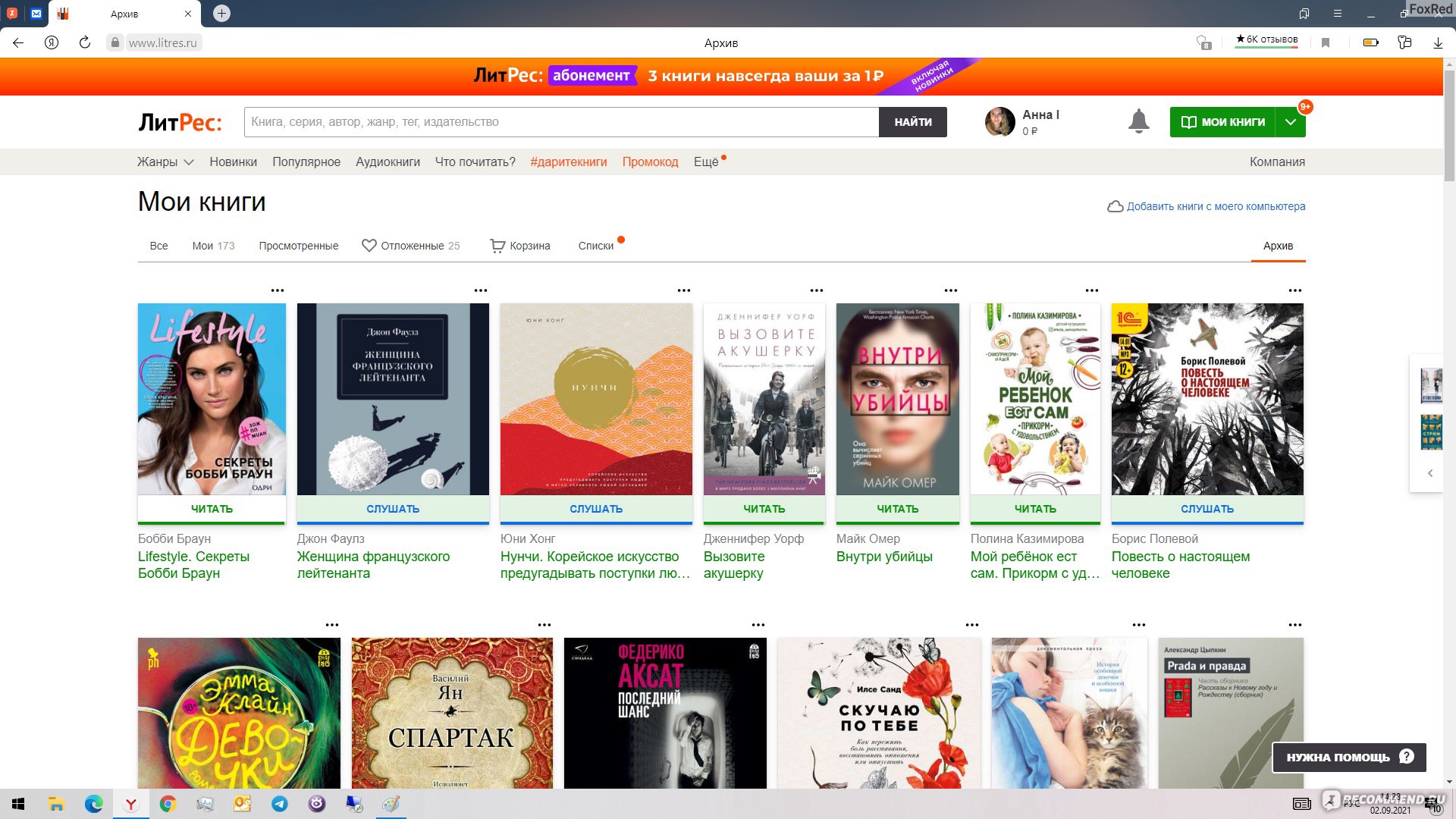This screenshot has height=819, width=1456.
Task: Open options dots above Lifestyle book
Action: point(278,290)
